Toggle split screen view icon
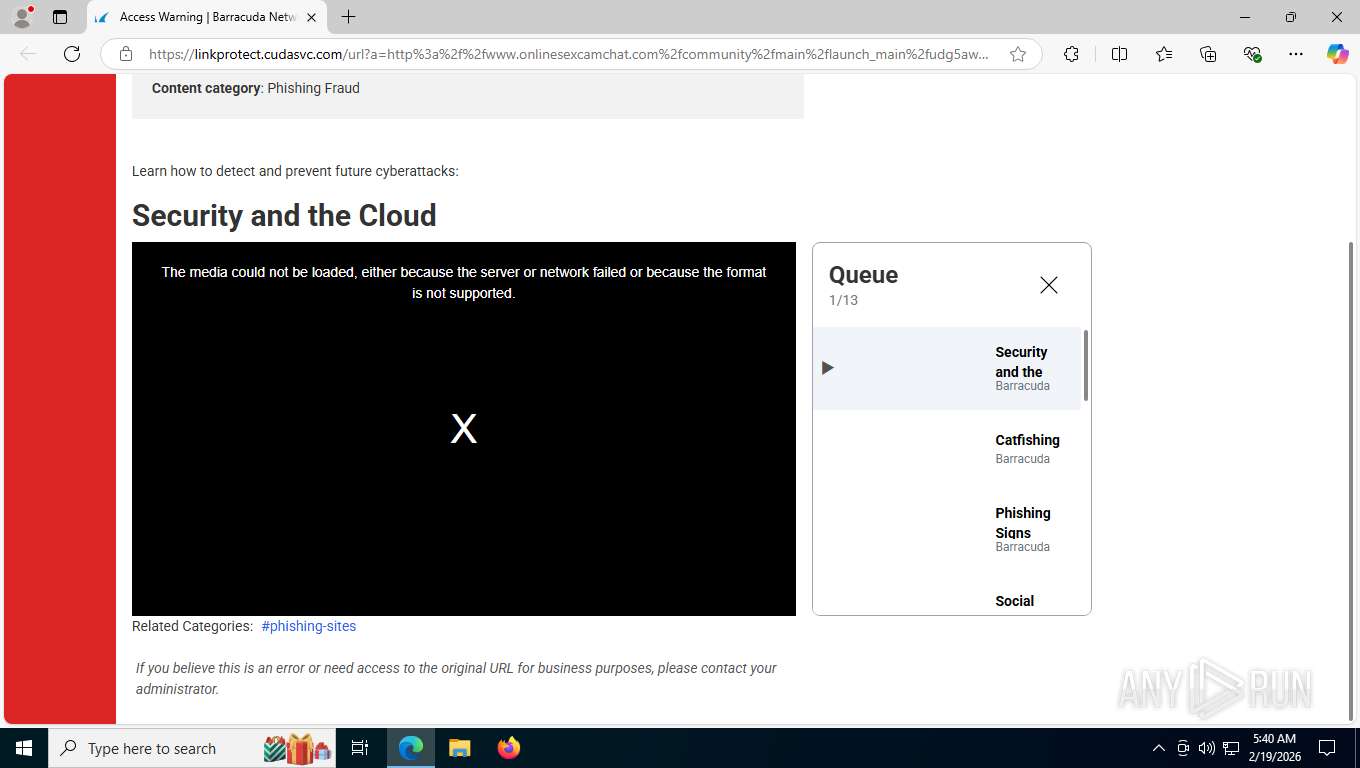Screen dimensions: 1360x768 (1119, 54)
